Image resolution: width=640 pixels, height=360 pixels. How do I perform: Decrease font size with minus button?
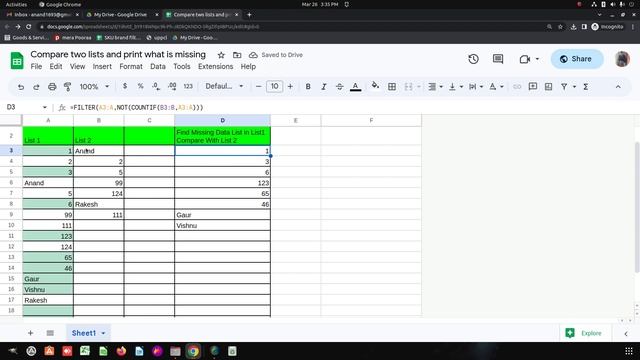pyautogui.click(x=258, y=87)
